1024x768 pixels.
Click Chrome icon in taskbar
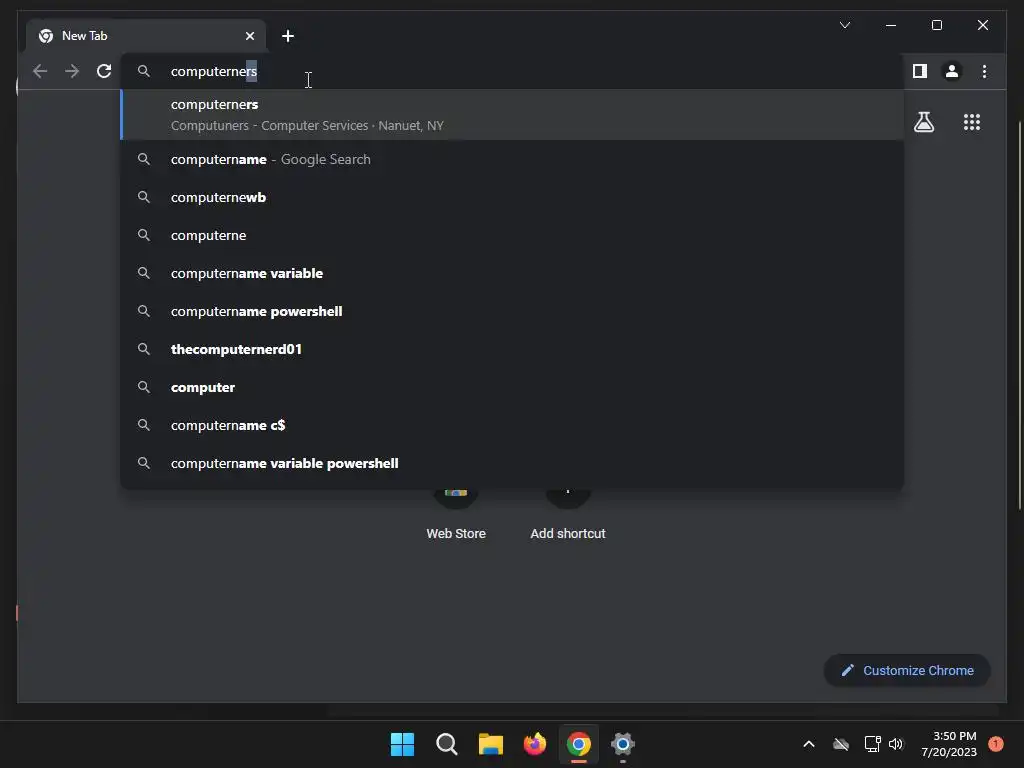tap(579, 744)
